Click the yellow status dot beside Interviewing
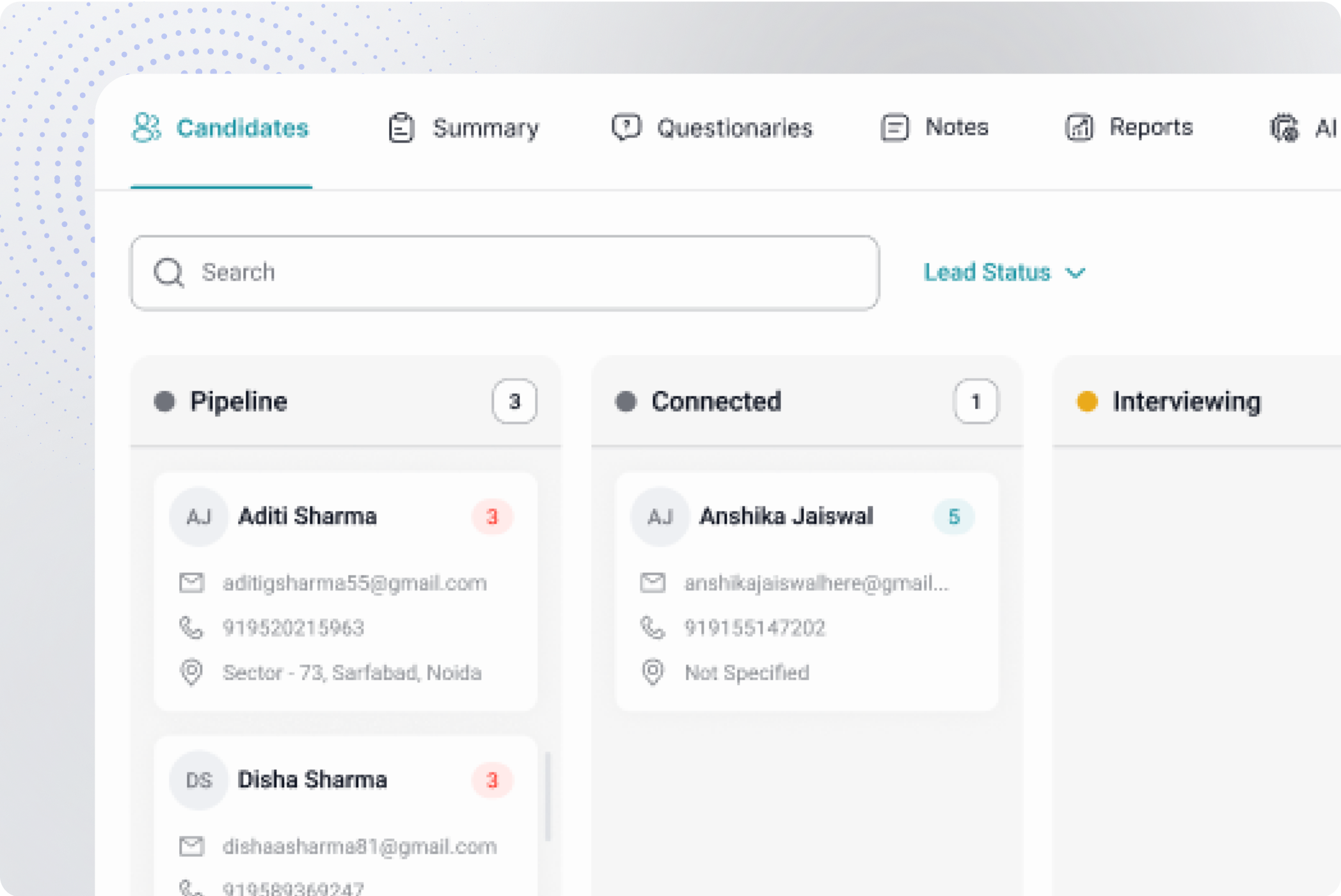Viewport: 1341px width, 896px height. [1086, 402]
